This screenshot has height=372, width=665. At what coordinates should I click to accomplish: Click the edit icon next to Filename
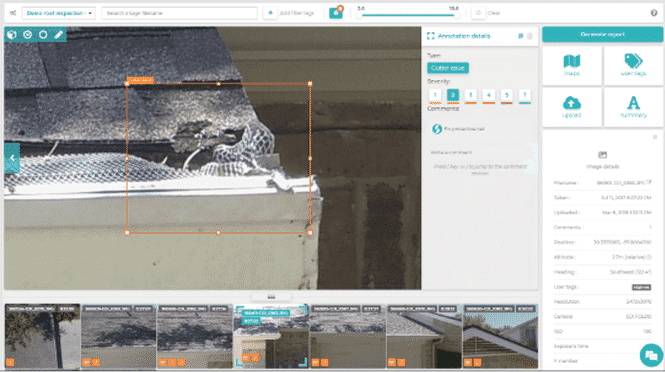click(x=649, y=182)
